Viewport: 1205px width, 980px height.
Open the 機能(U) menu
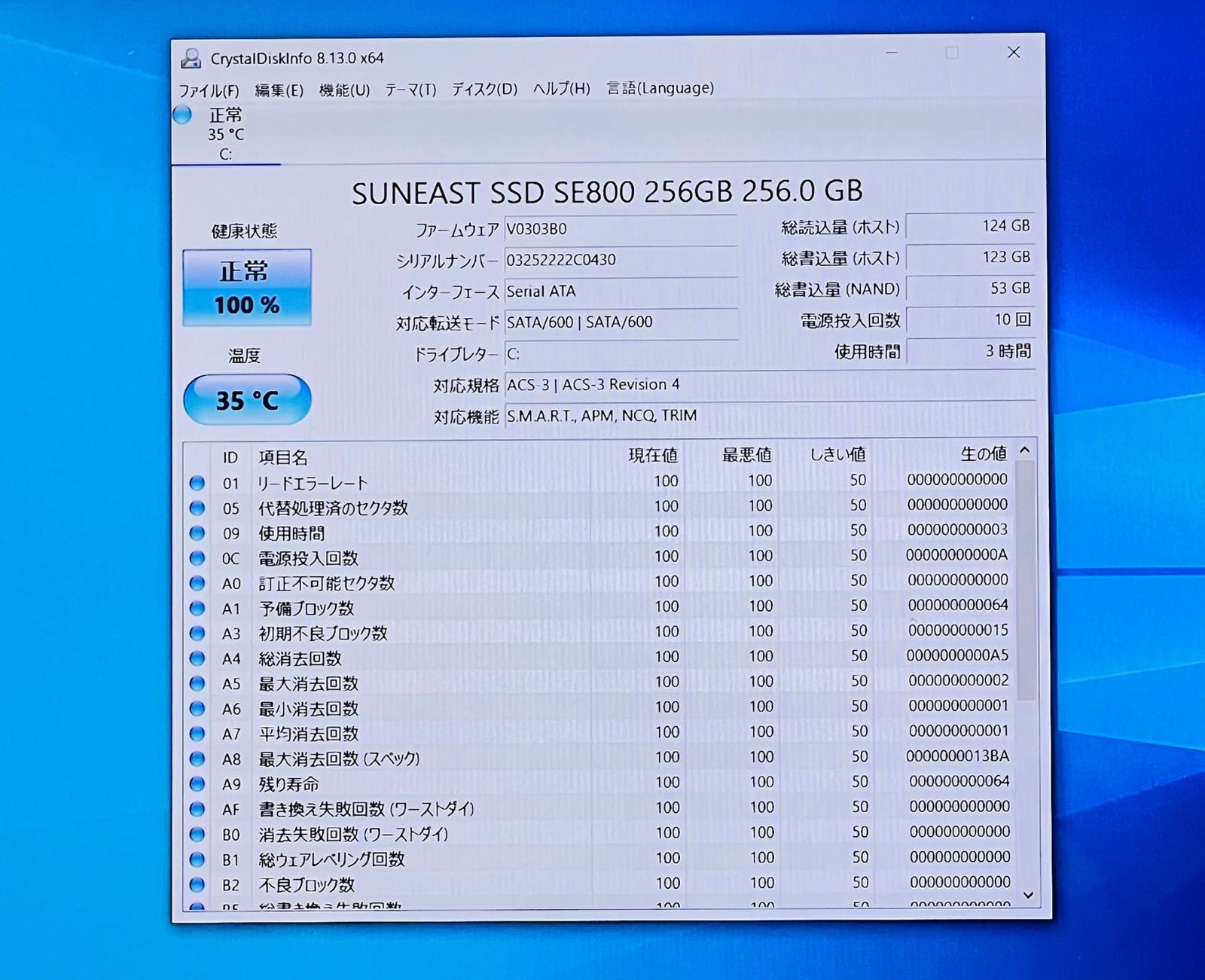(x=344, y=90)
